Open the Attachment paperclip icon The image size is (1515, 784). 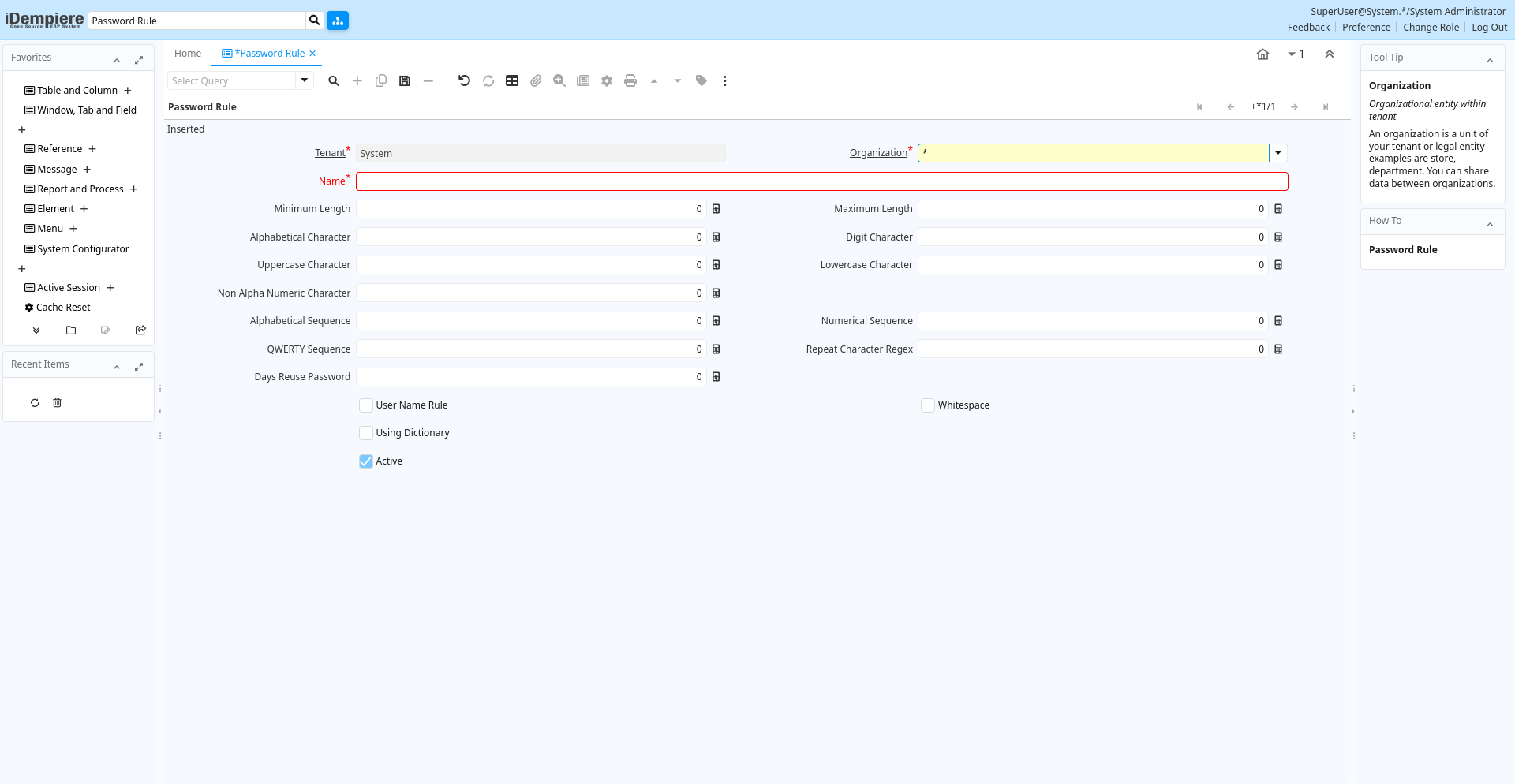click(536, 81)
